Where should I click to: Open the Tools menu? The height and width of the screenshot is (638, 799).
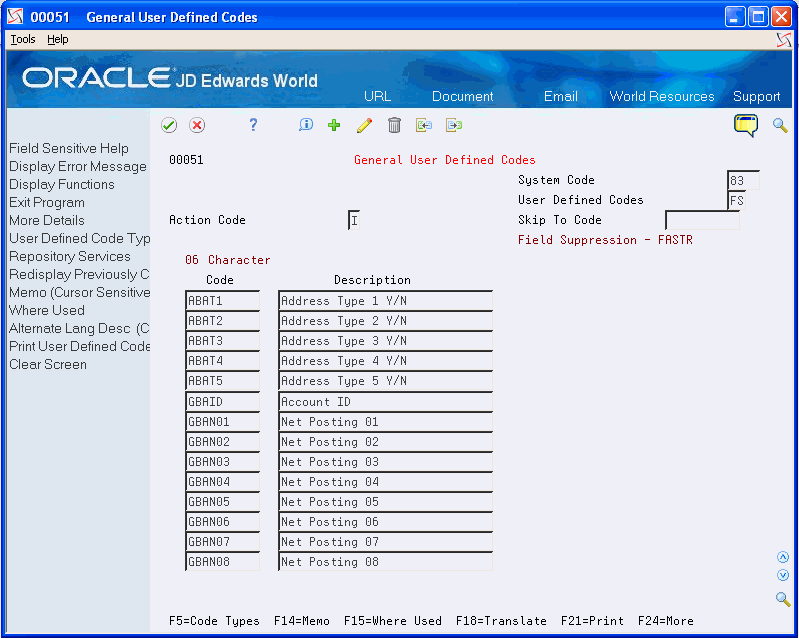tap(23, 39)
